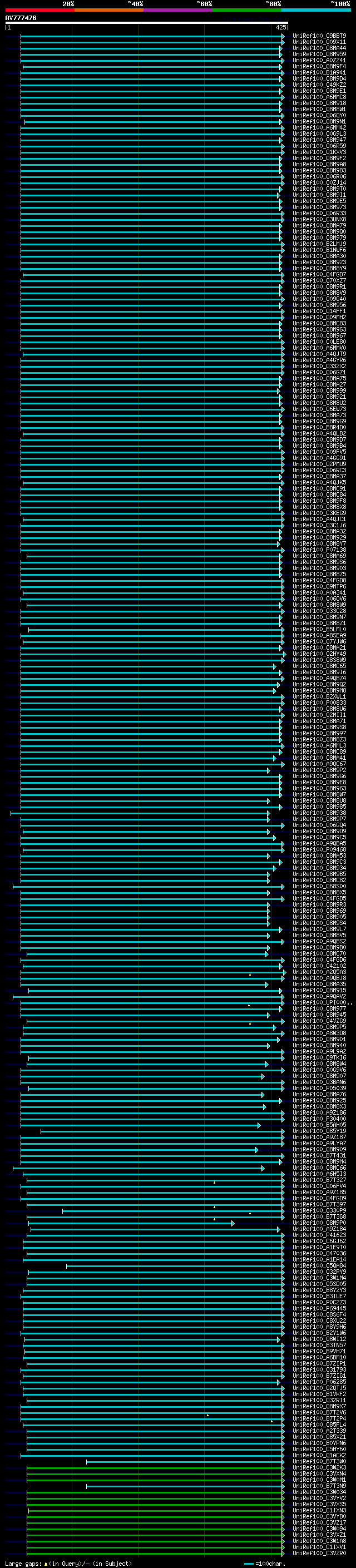Select the UniRef100_Q49KZ2 label
356x1568 pixels.
(319, 85)
